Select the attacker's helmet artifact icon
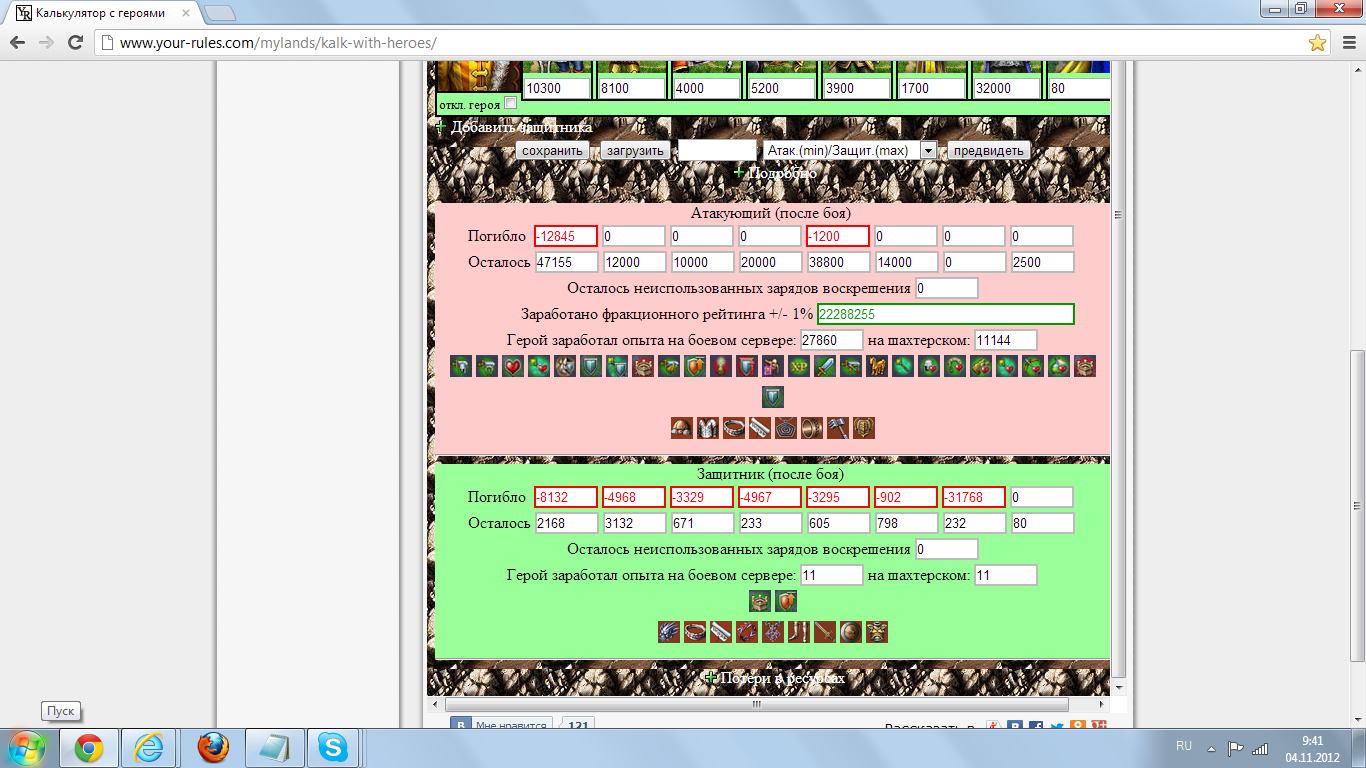 coord(682,428)
